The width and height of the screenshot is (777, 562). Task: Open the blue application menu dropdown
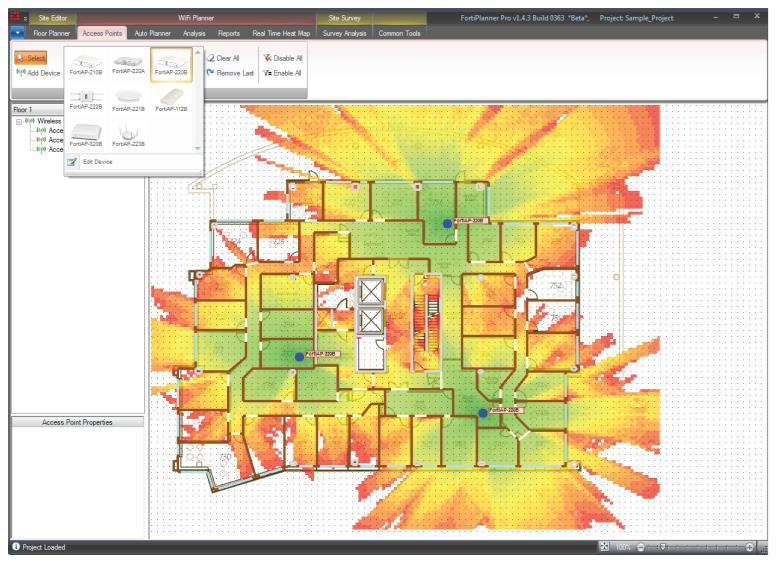[x=17, y=33]
